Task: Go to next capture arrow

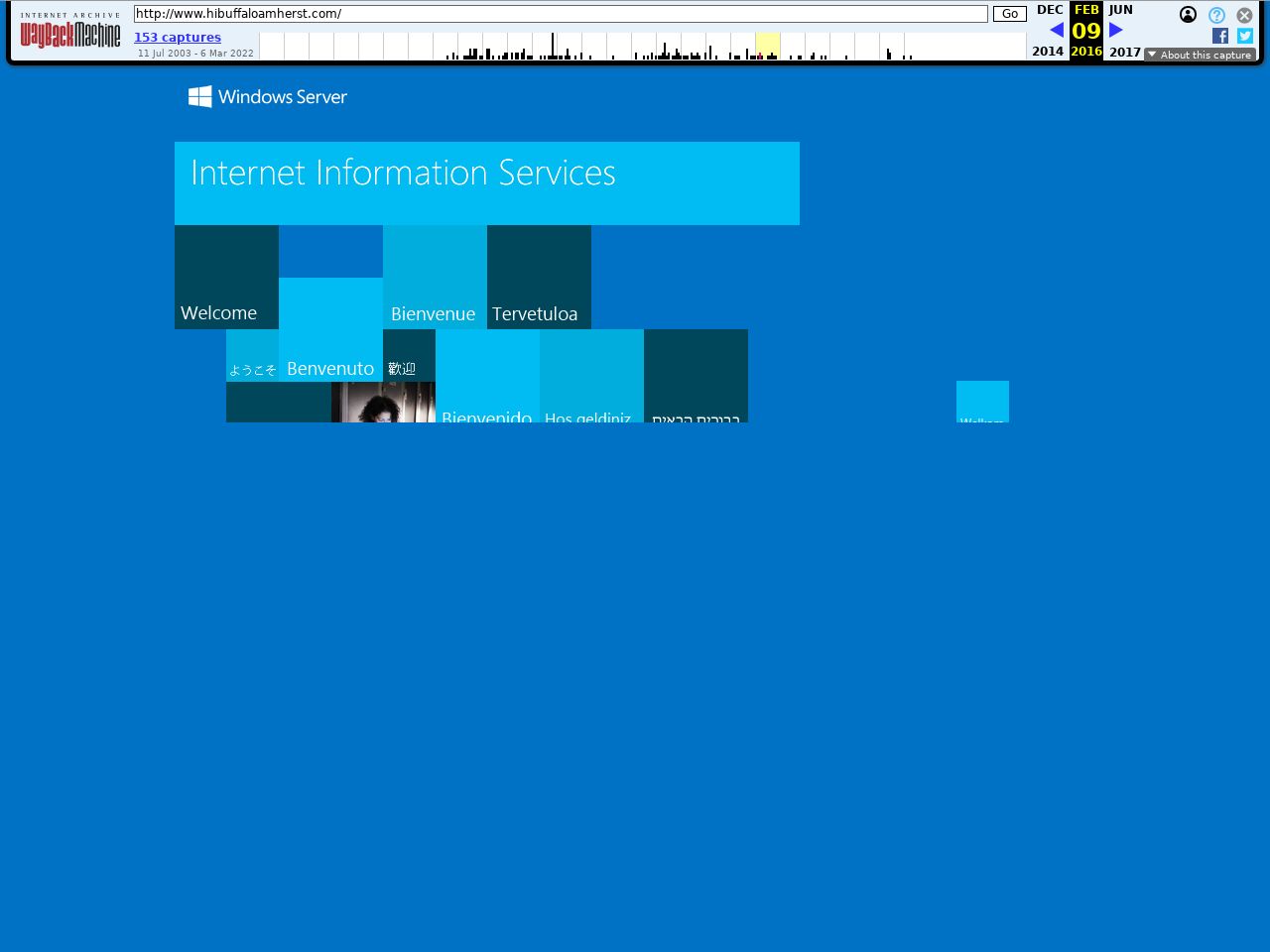Action: point(1116,30)
